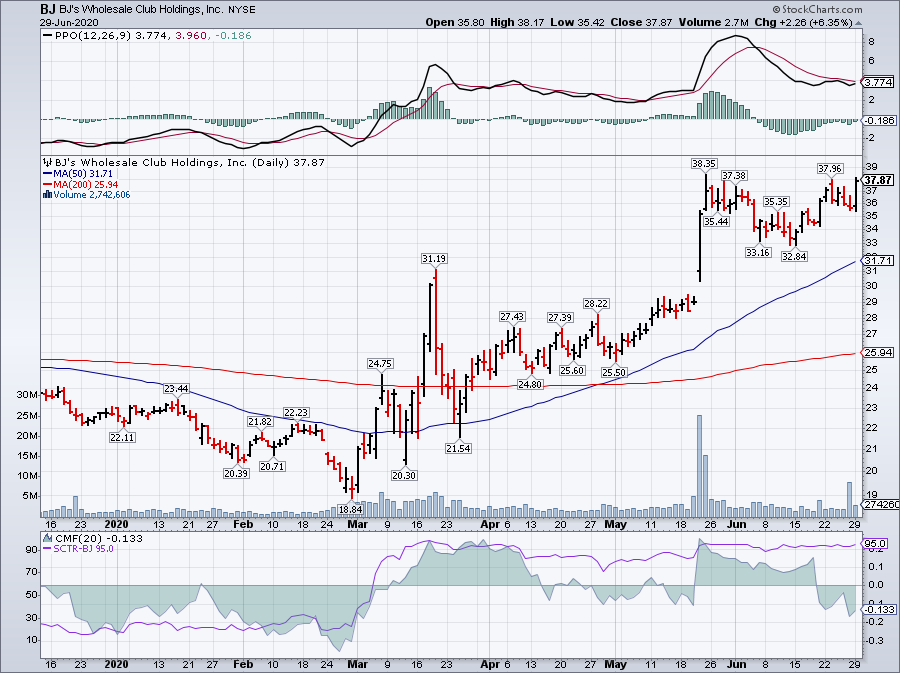Click the 37.96 price annotation
The height and width of the screenshot is (673, 900).
coord(830,168)
